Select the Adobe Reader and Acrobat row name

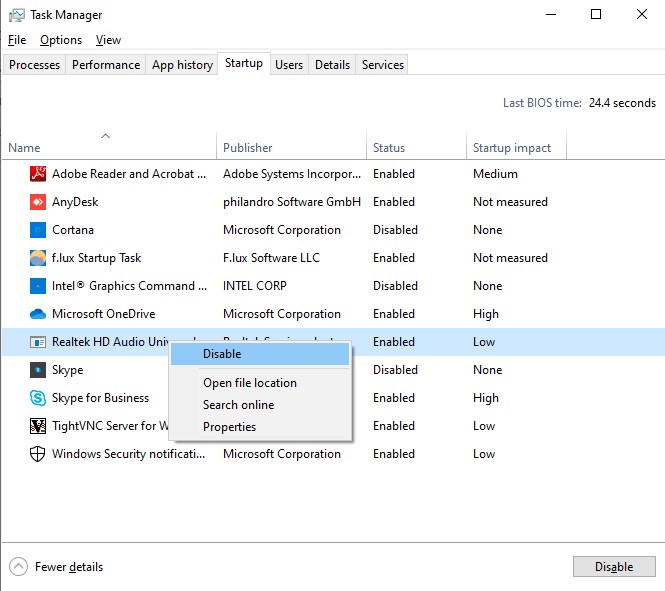click(x=129, y=174)
